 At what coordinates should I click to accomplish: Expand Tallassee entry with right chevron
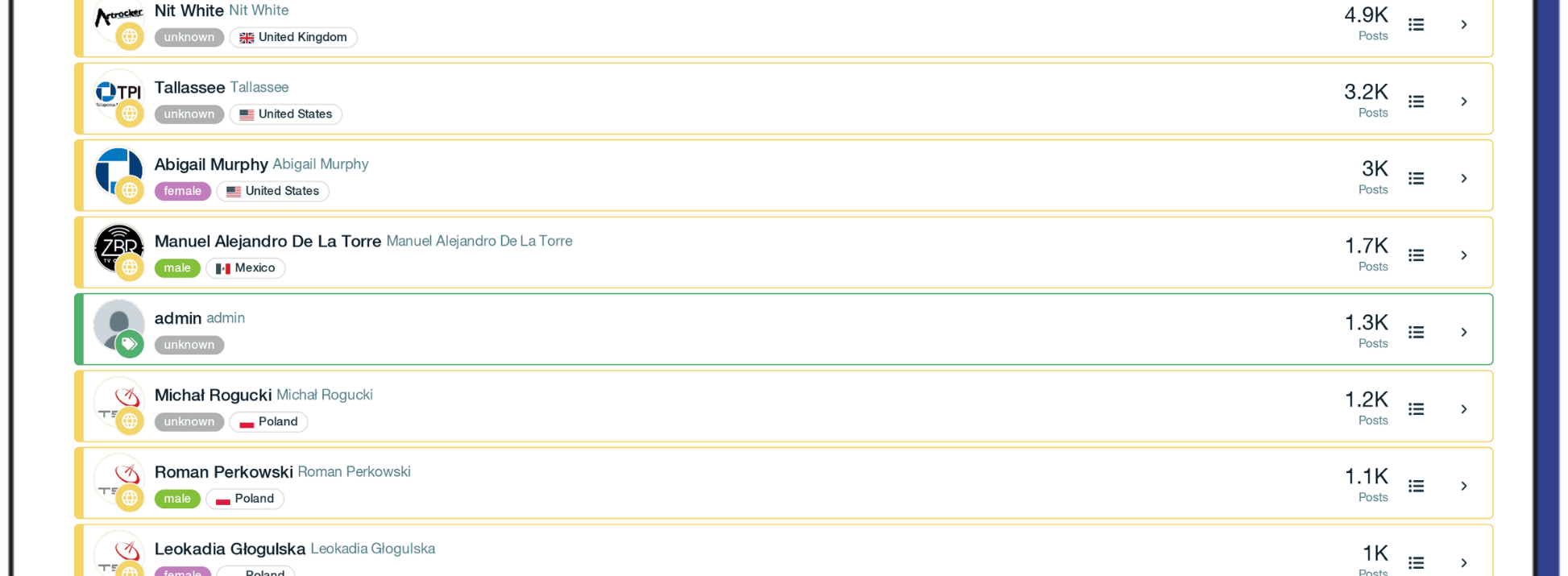[1464, 102]
